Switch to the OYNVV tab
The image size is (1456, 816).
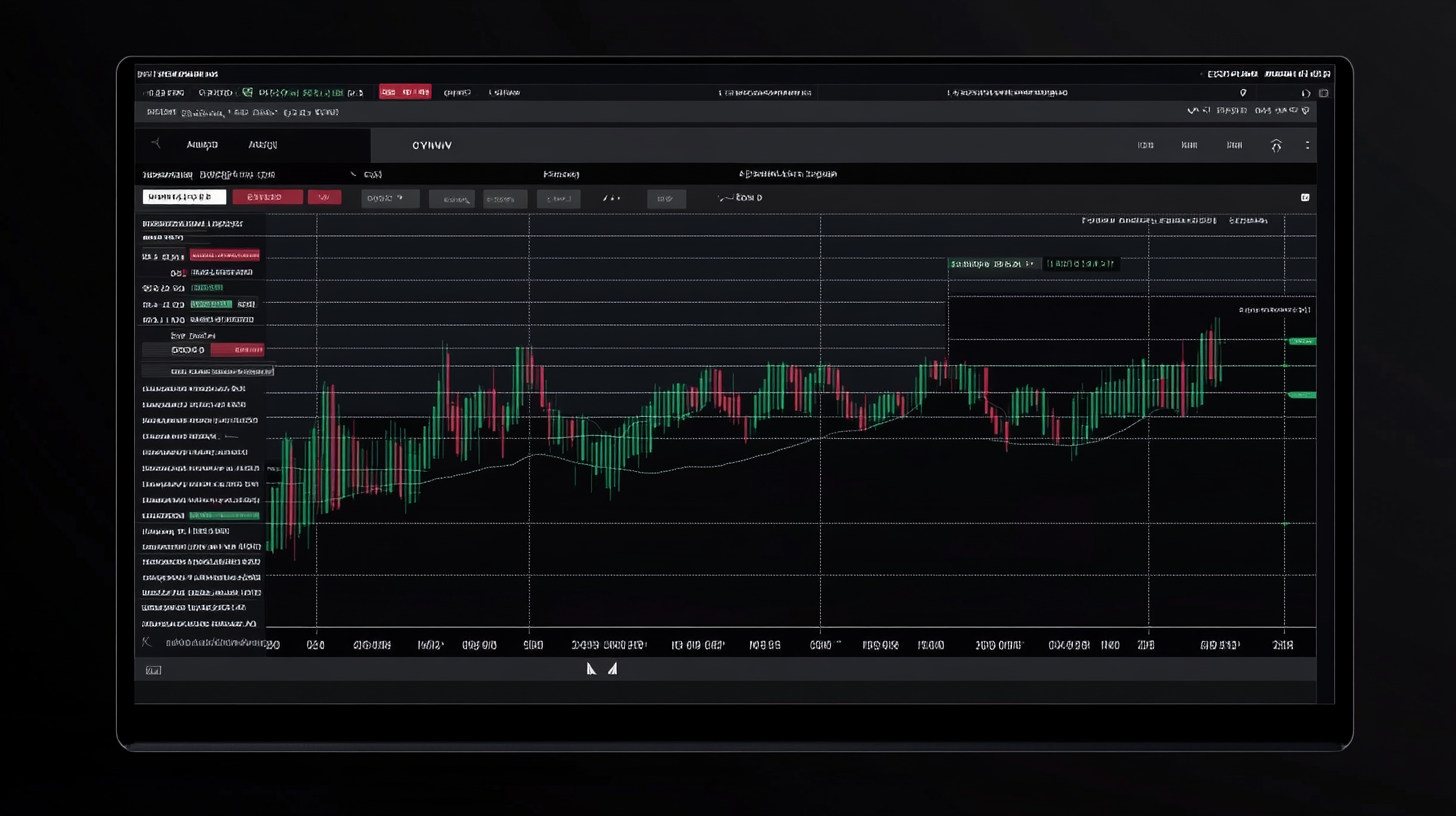(433, 145)
